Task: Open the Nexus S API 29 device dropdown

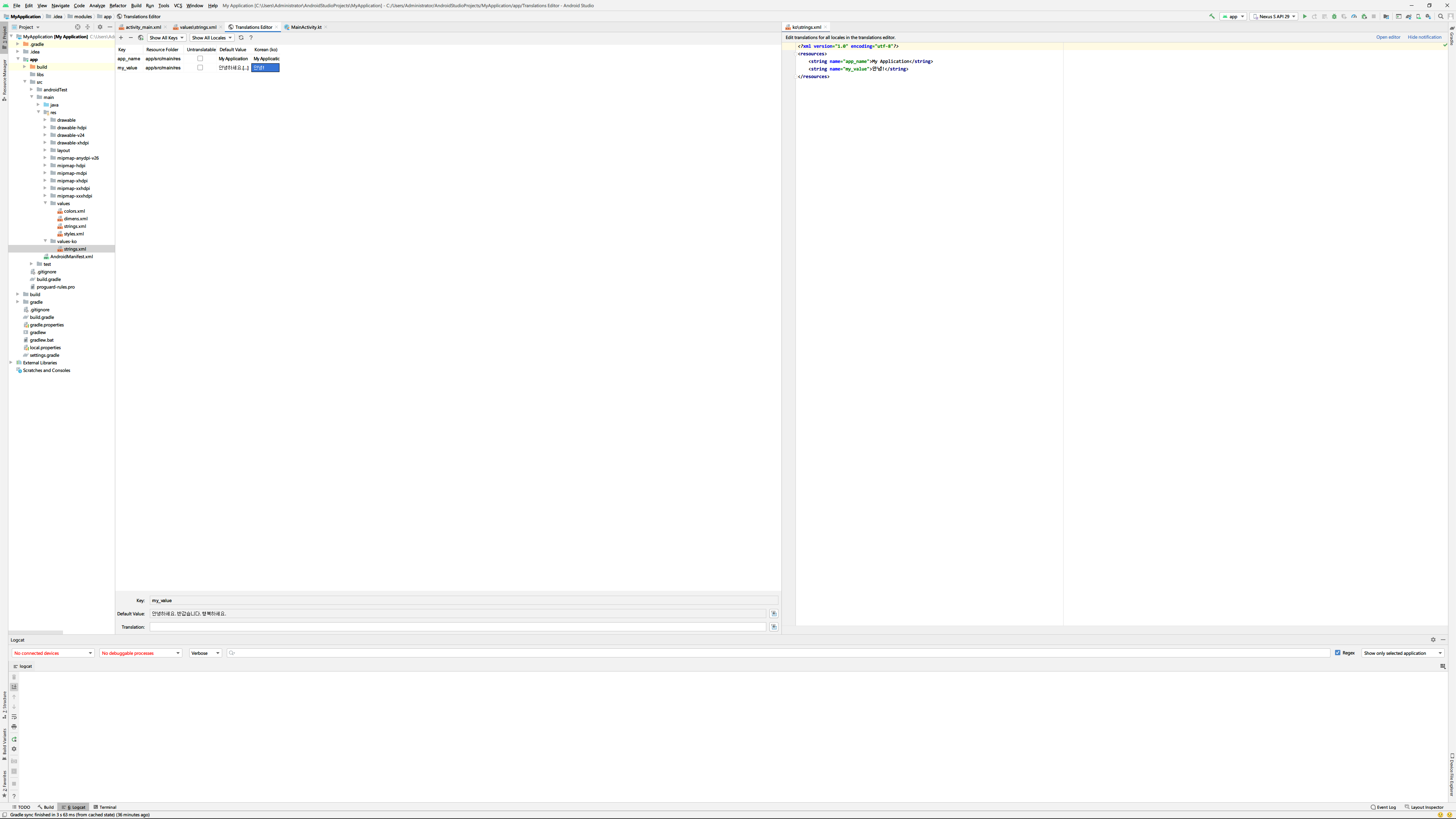Action: [x=1274, y=16]
